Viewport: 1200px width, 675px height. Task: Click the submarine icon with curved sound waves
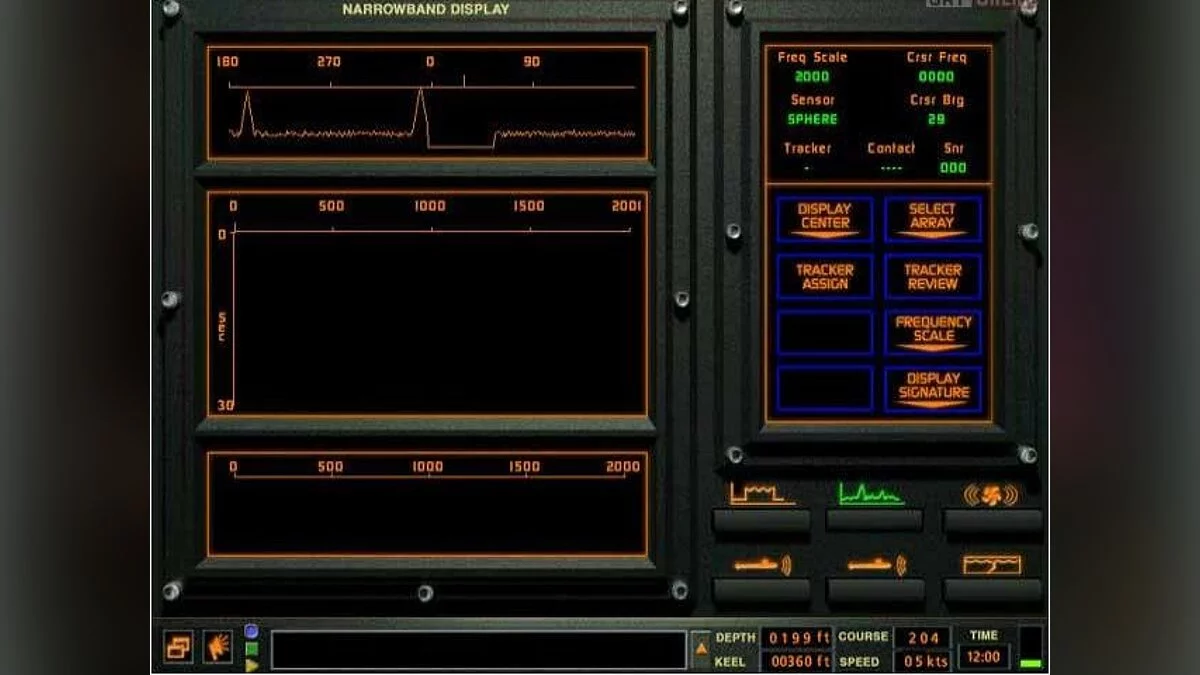[761, 565]
